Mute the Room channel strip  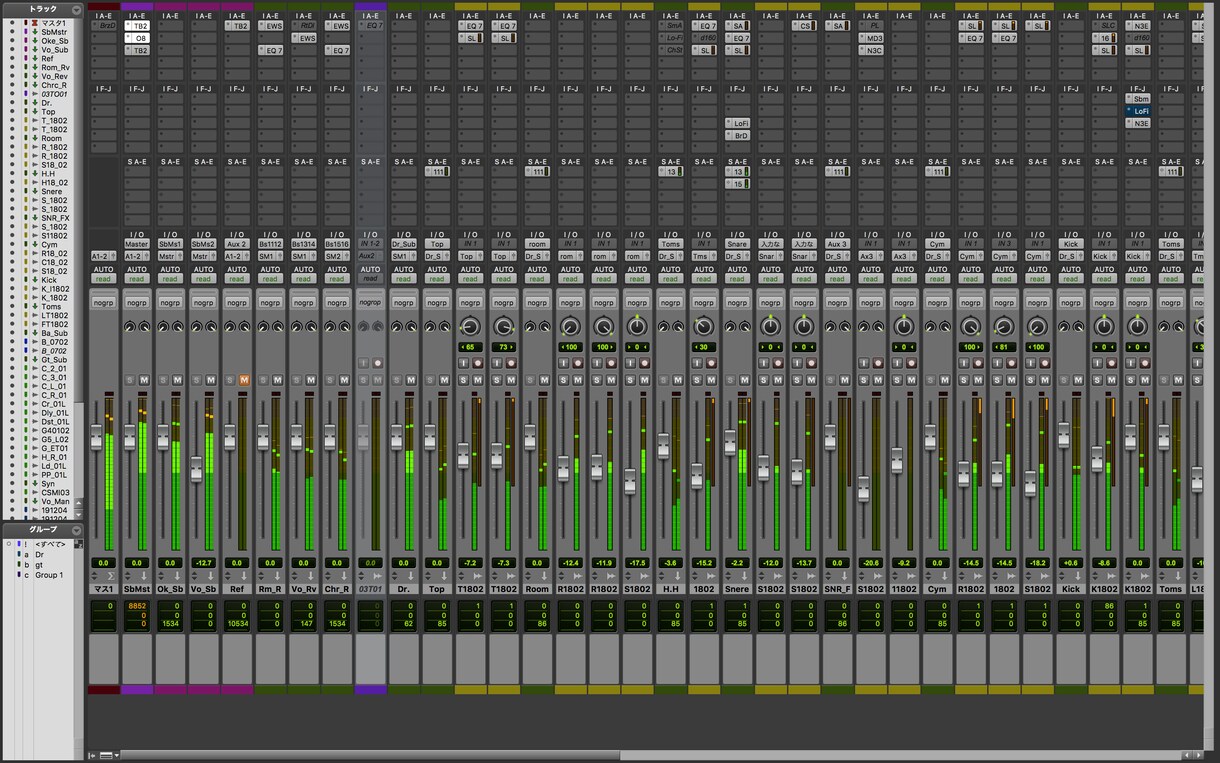click(x=544, y=380)
